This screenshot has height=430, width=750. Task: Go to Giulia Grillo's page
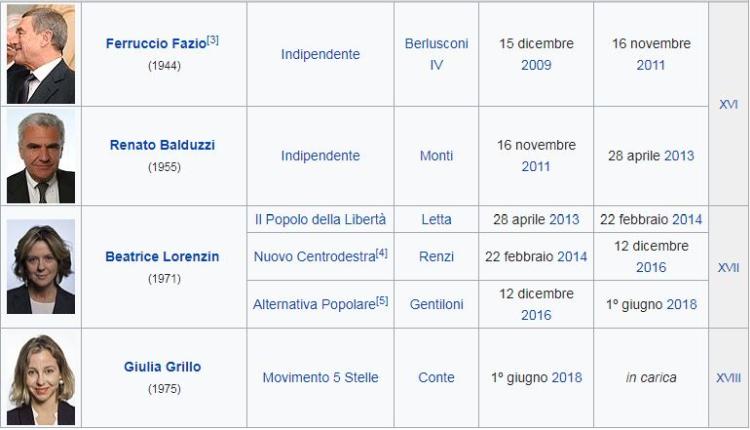(162, 367)
